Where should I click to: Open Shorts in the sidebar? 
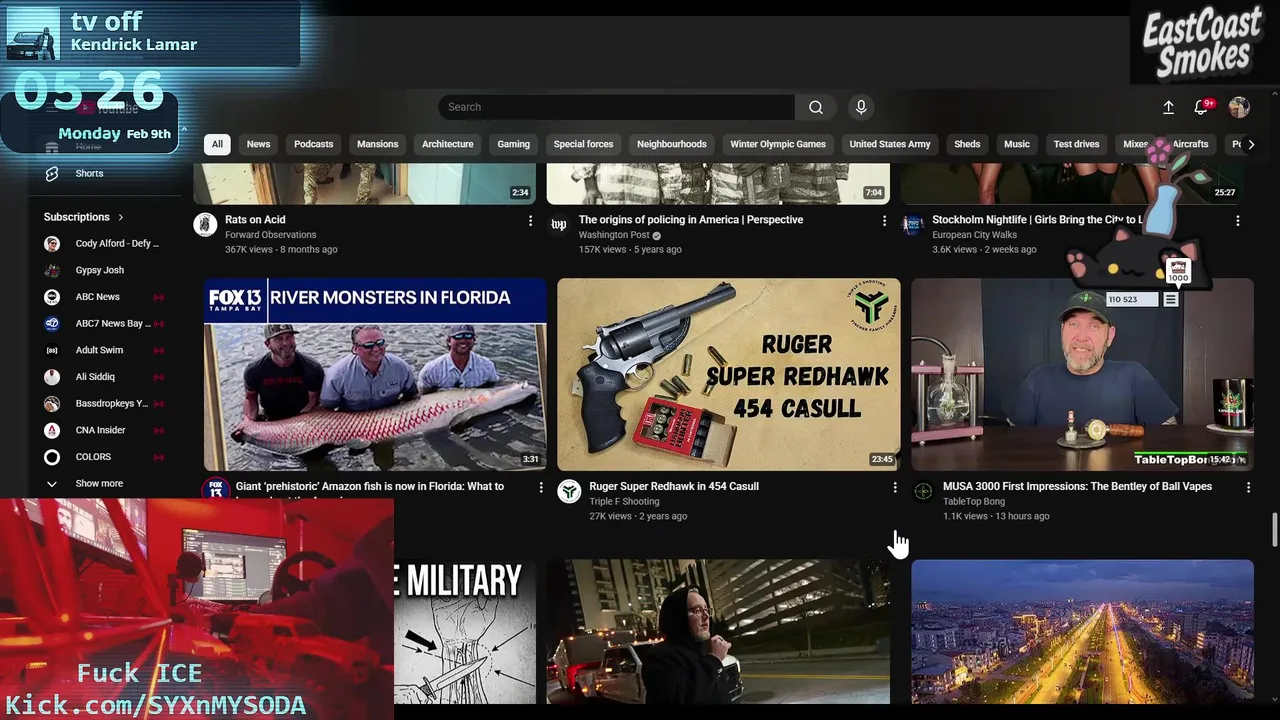(89, 173)
